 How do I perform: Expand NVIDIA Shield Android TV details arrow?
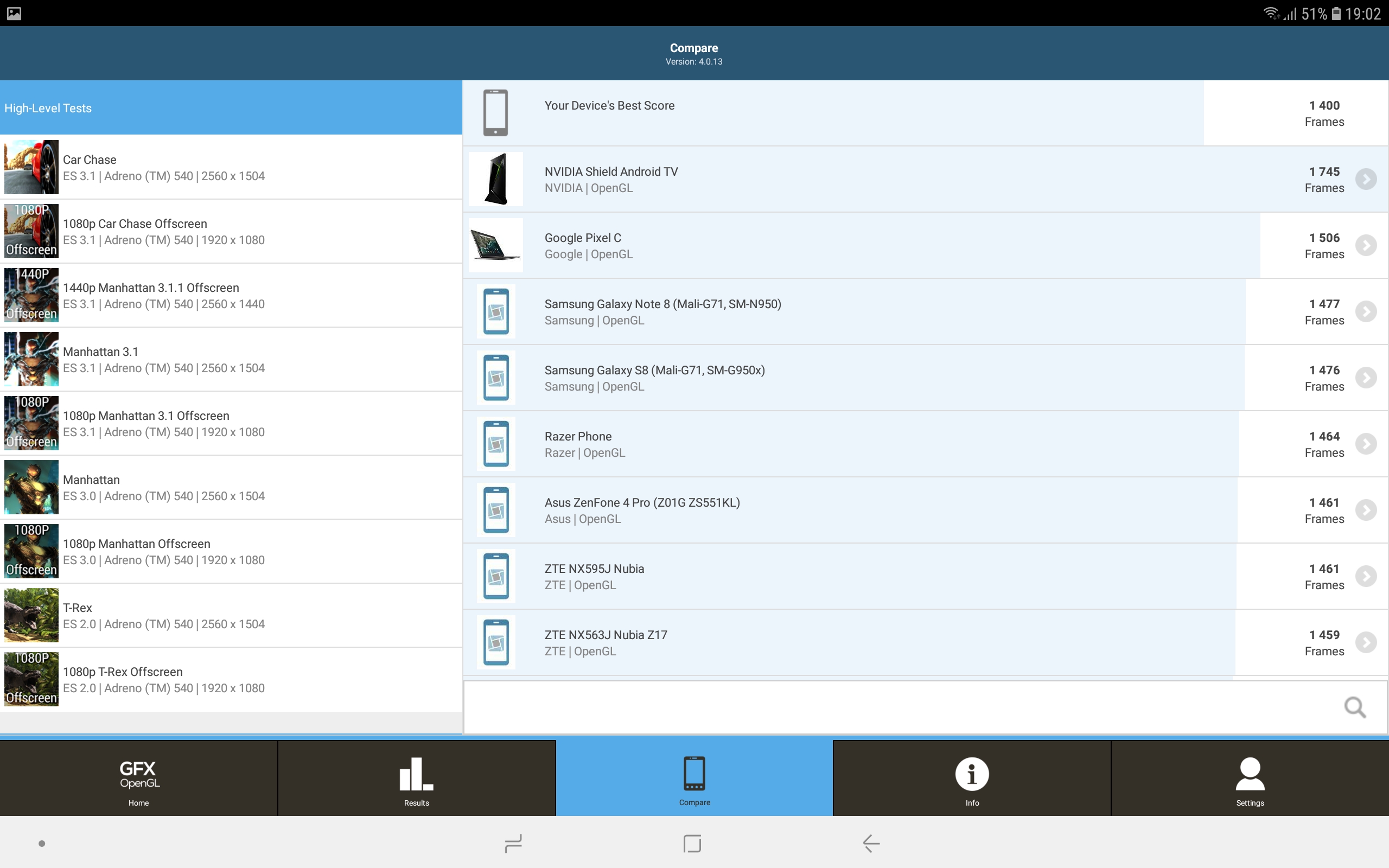click(x=1366, y=179)
